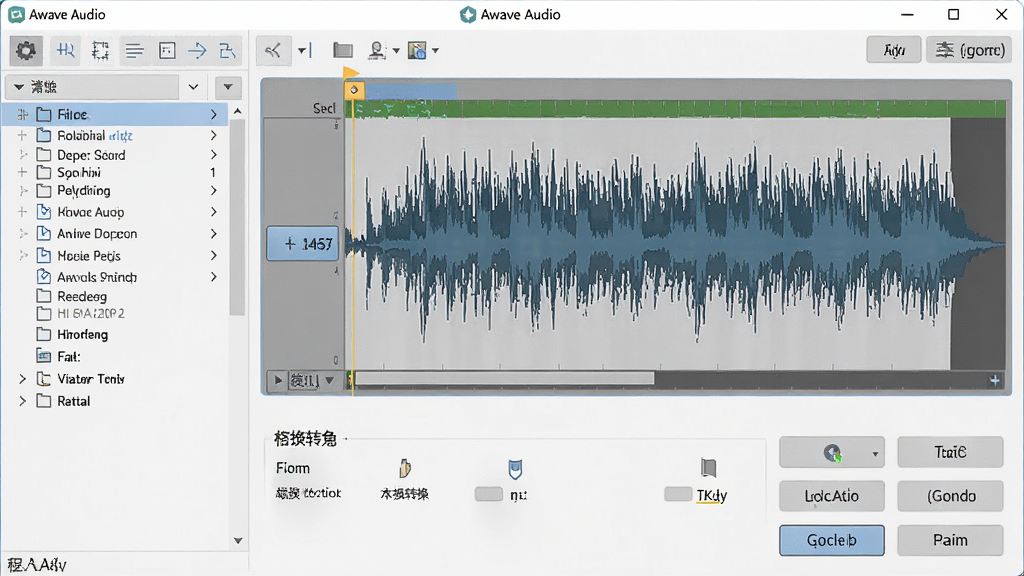Image resolution: width=1024 pixels, height=576 pixels.
Task: Click the right arrow toolbar icon
Action: coord(197,50)
